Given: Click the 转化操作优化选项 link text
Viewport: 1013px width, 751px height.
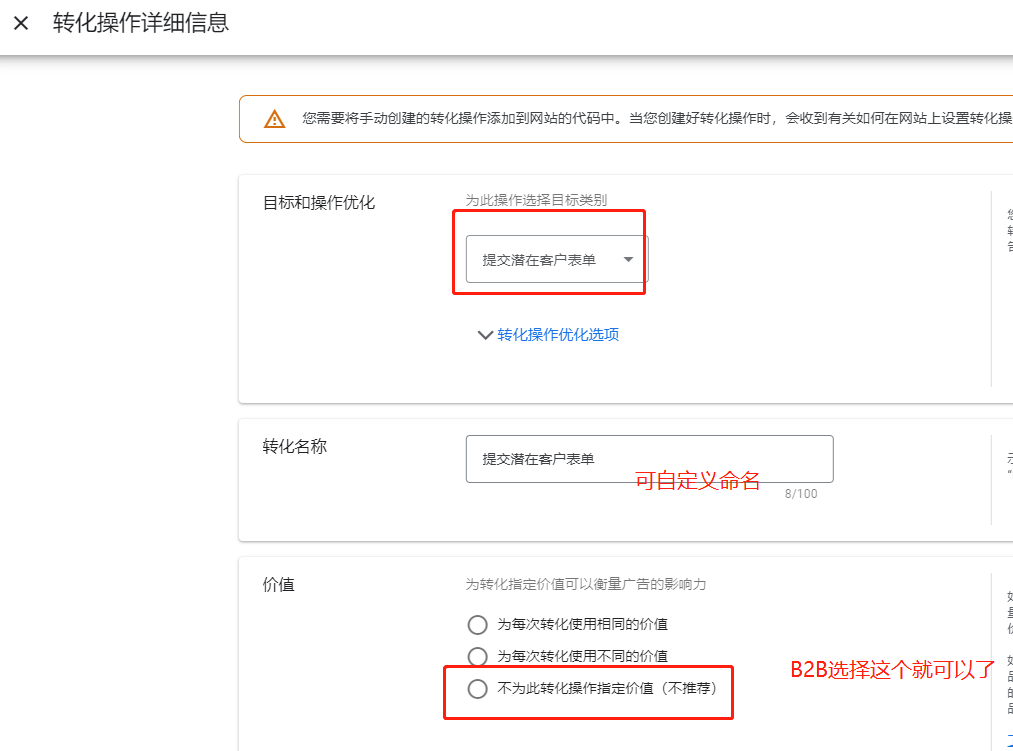Looking at the screenshot, I should pos(558,335).
